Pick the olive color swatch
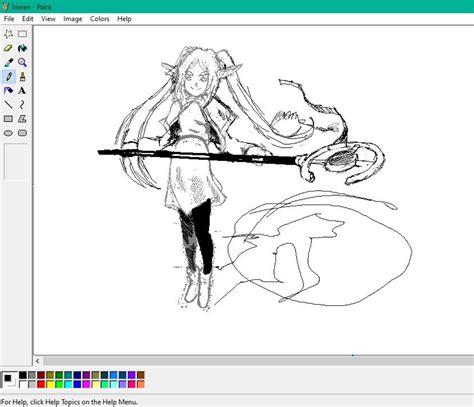The width and height of the screenshot is (474, 407). pos(50,375)
